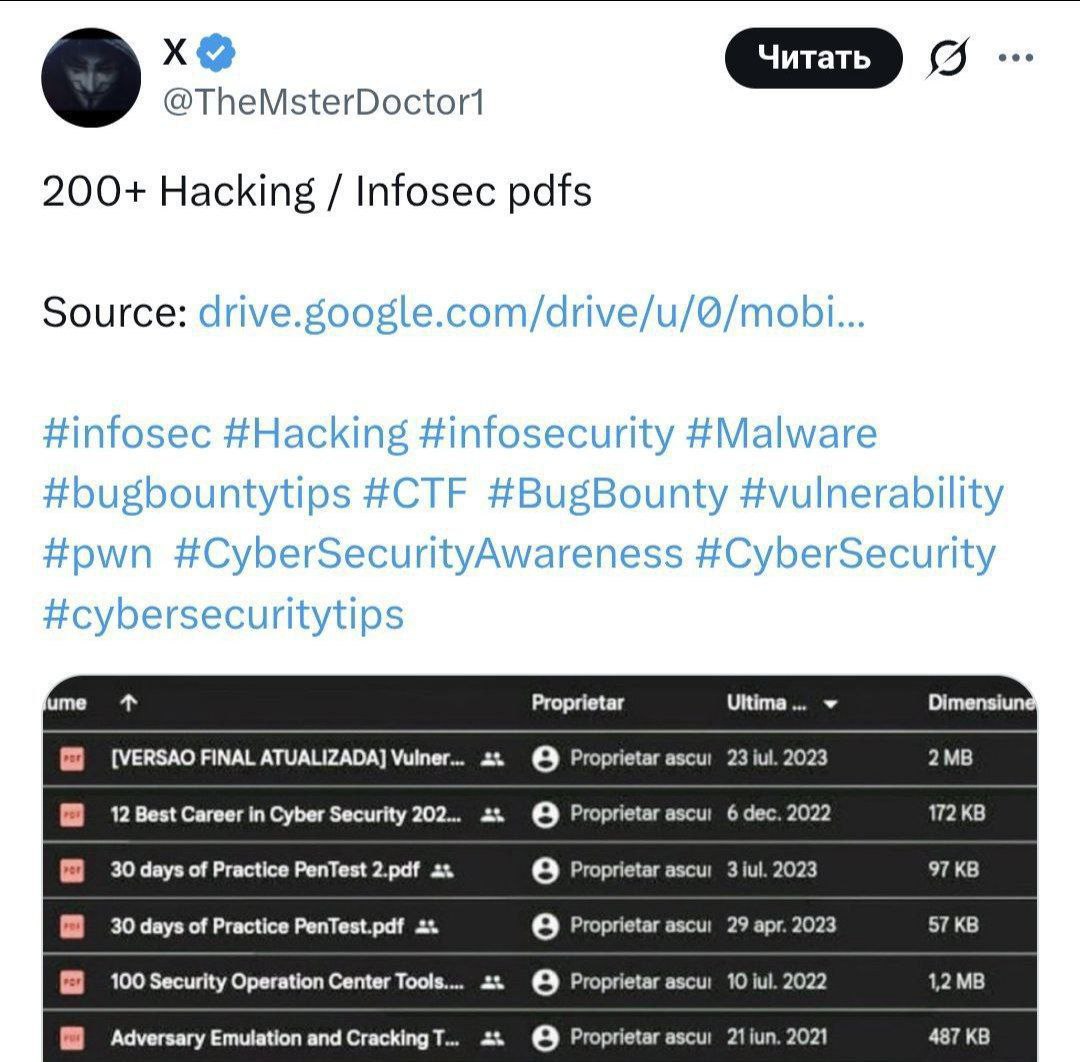Image resolution: width=1080 pixels, height=1062 pixels.
Task: Open the drive.google.com source link
Action: tap(532, 313)
